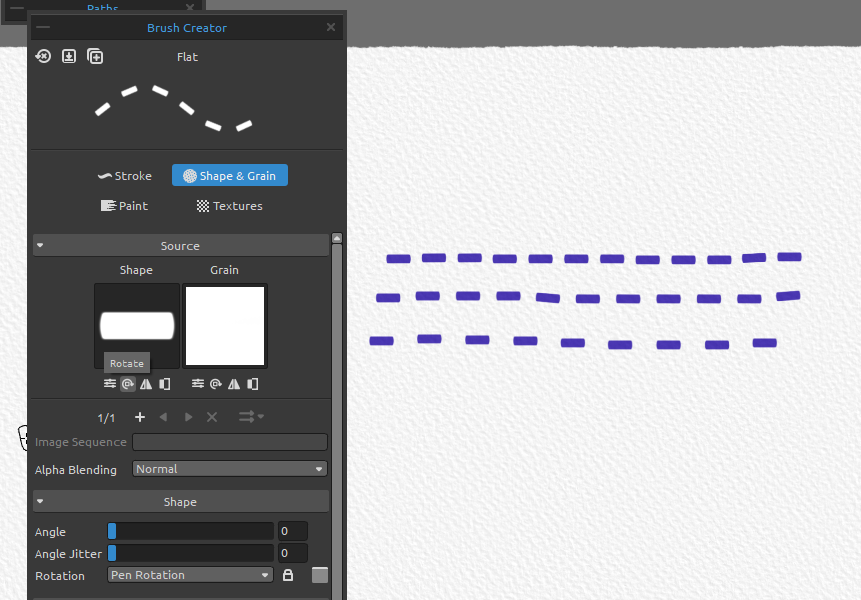Image resolution: width=861 pixels, height=600 pixels.
Task: Click the import brush shape icon
Action: (x=69, y=56)
